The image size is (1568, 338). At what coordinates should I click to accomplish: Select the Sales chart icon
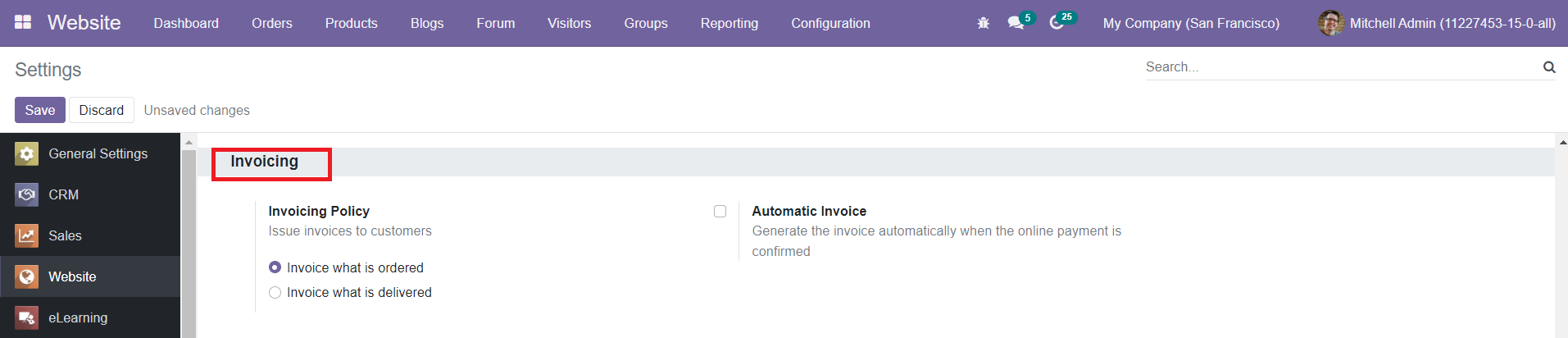click(26, 235)
